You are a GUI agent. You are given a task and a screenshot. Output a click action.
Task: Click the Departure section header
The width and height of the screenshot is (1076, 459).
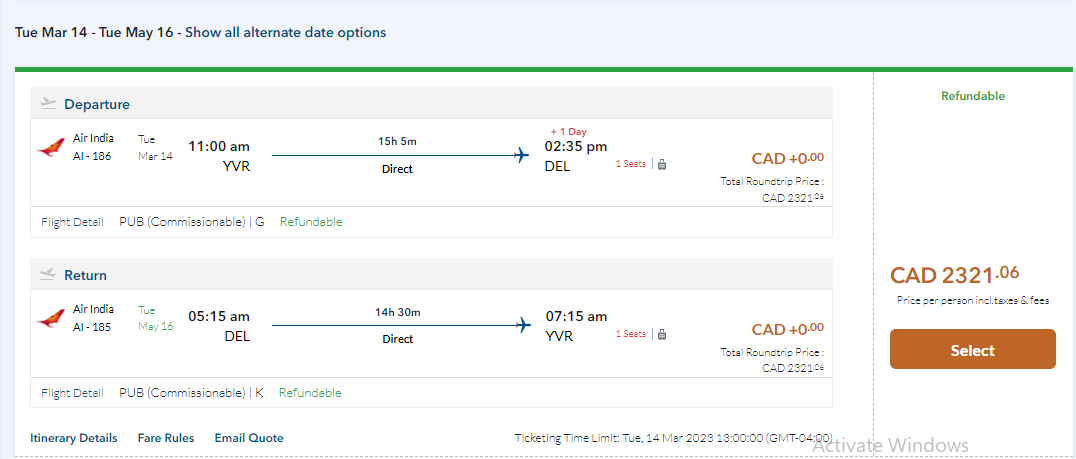point(97,104)
